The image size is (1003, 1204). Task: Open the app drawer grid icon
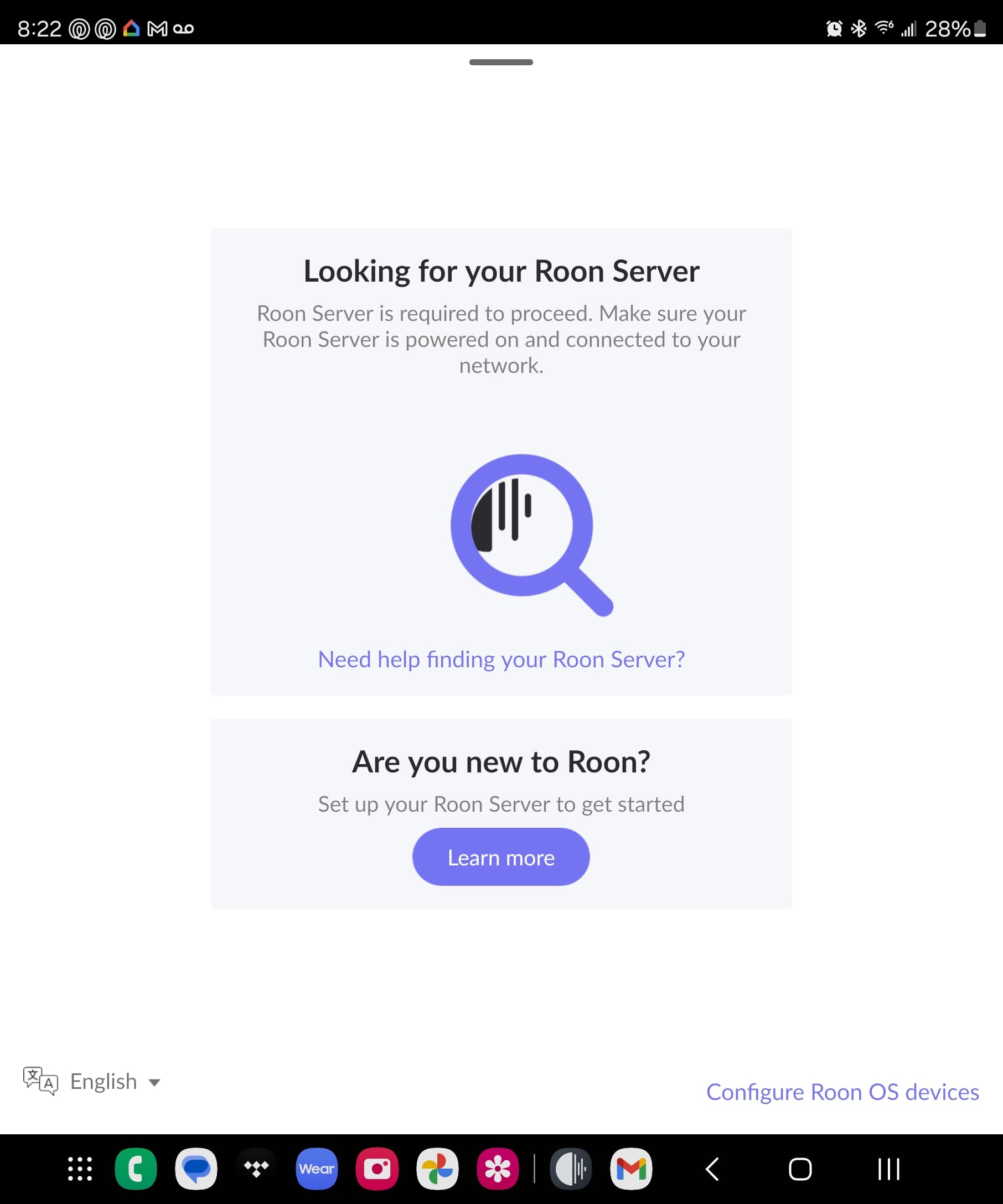point(80,1169)
